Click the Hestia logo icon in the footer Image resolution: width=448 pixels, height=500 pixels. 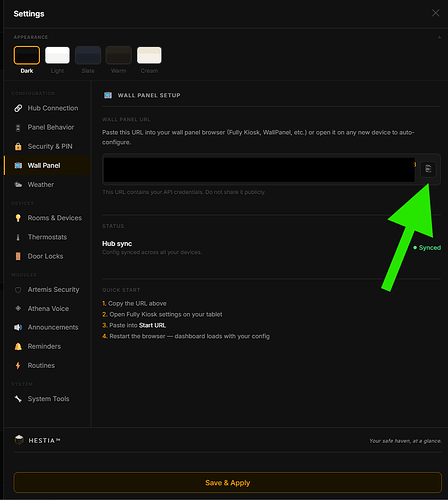pyautogui.click(x=19, y=440)
